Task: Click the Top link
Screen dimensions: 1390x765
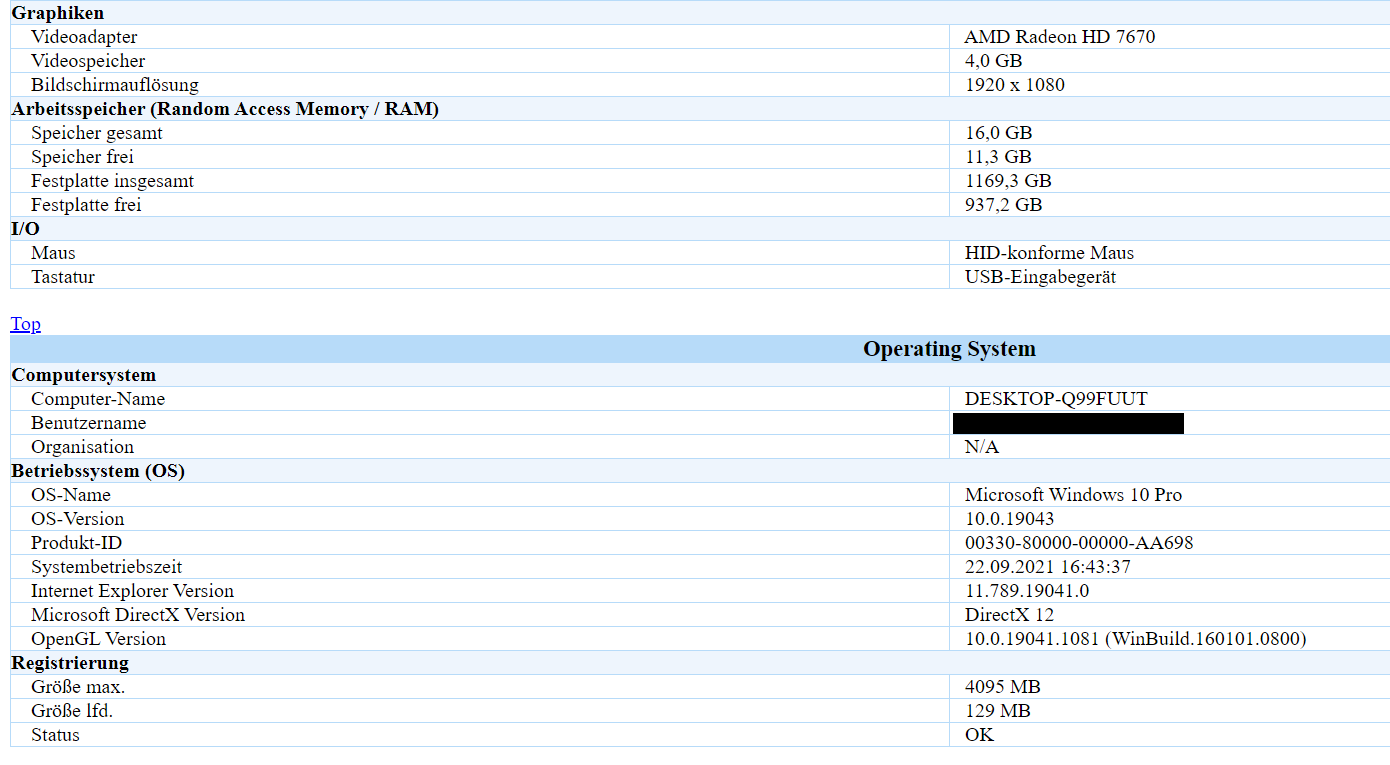Action: click(25, 324)
